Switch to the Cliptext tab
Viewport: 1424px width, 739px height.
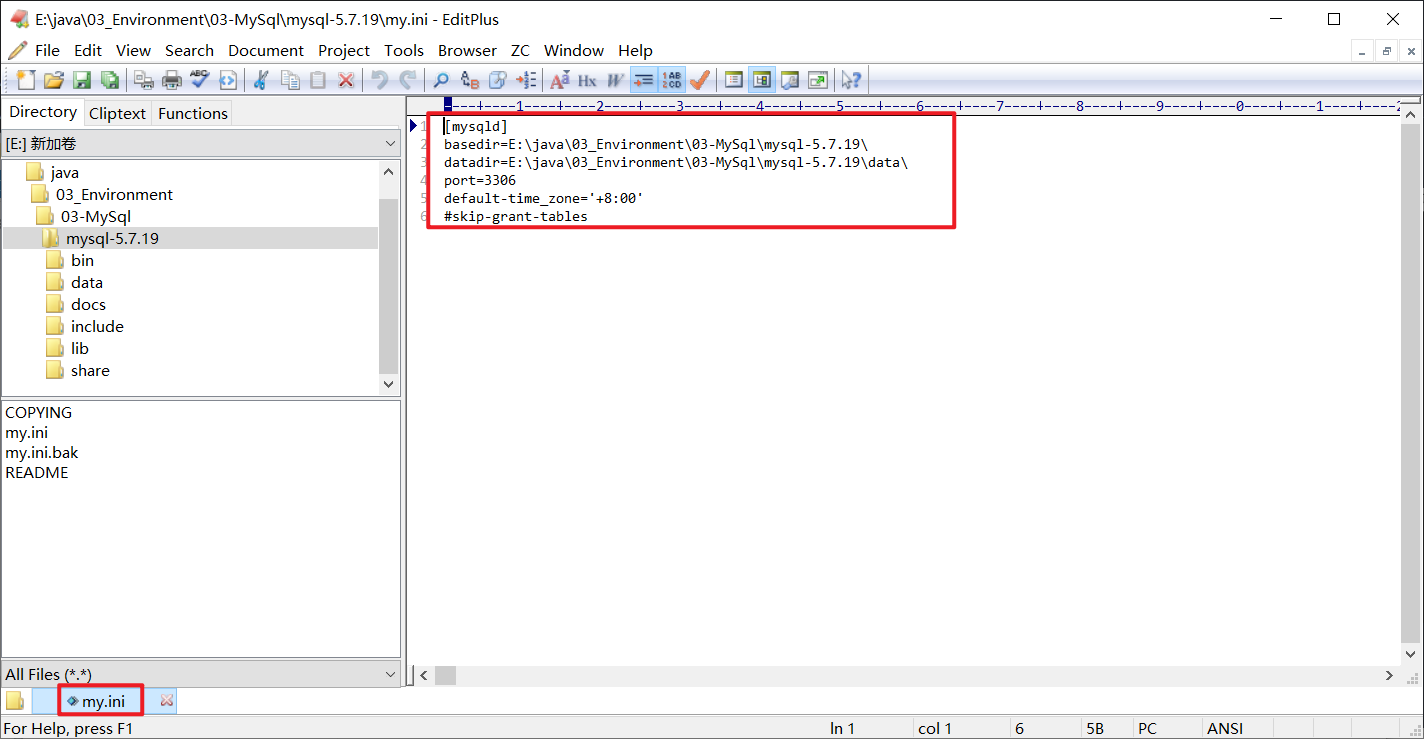click(117, 113)
